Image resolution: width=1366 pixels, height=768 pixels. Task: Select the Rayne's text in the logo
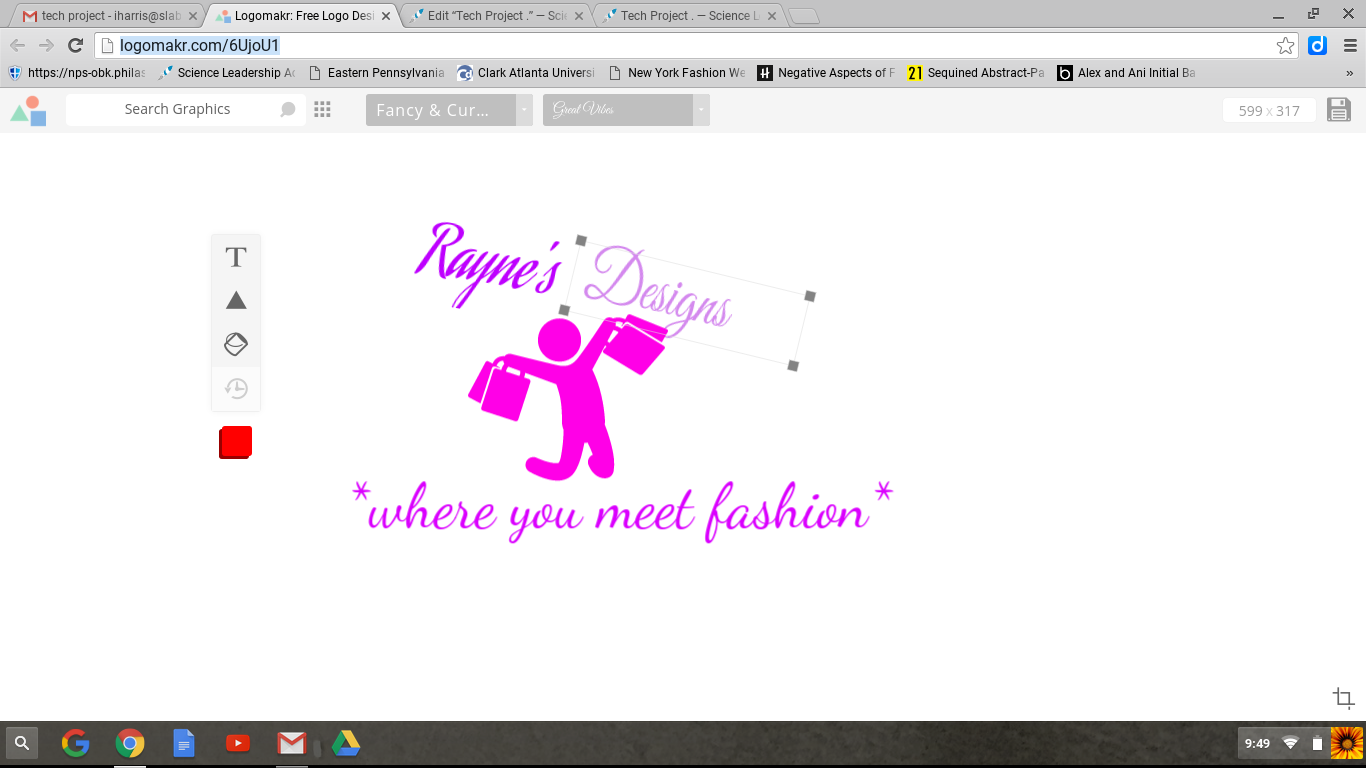click(488, 264)
